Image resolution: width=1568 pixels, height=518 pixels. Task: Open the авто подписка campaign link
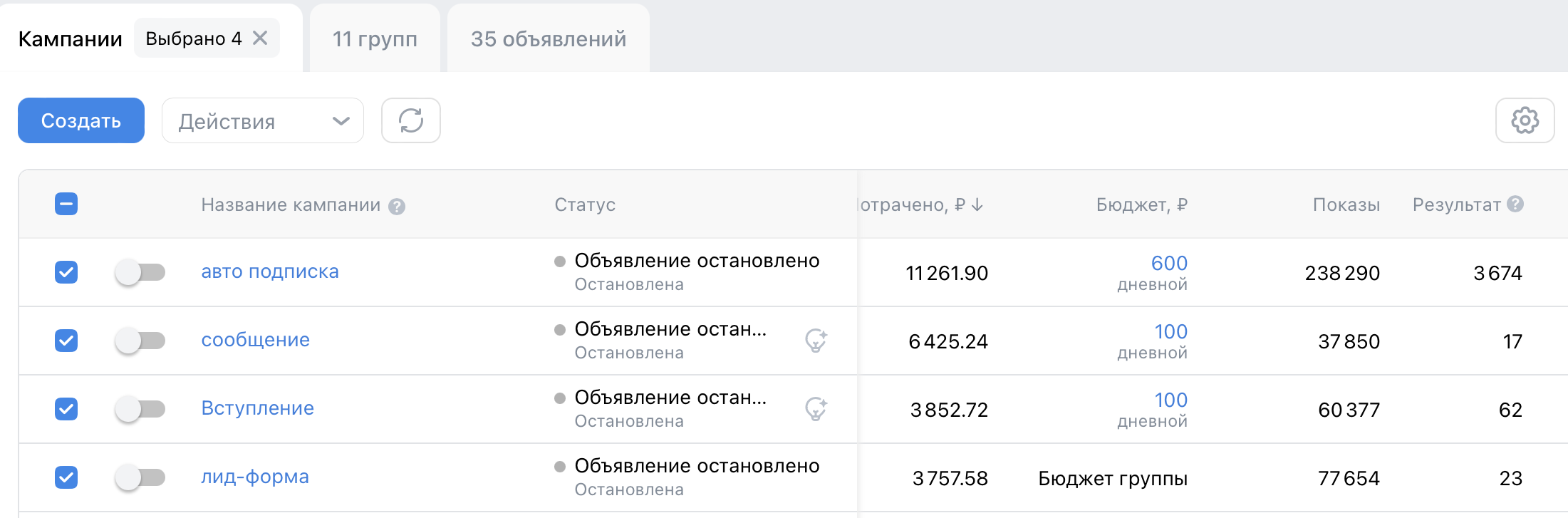(x=270, y=271)
